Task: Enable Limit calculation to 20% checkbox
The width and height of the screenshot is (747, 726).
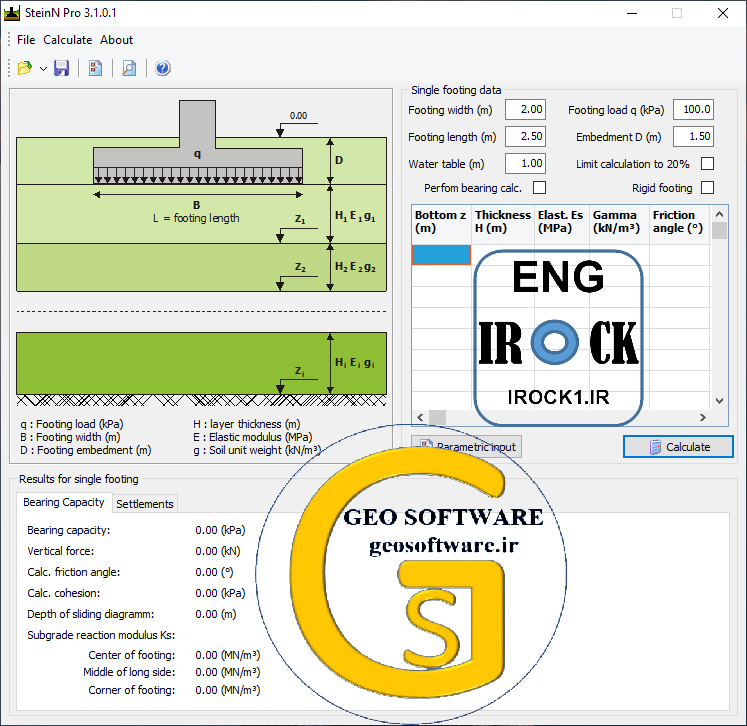Action: pyautogui.click(x=707, y=164)
